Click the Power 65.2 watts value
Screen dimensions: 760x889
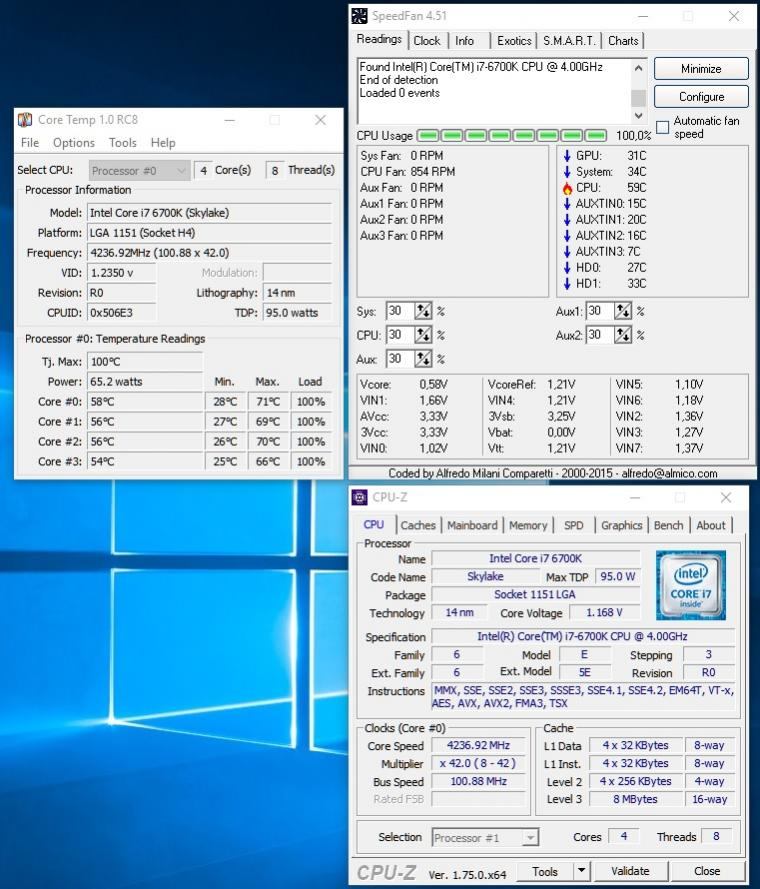point(145,382)
